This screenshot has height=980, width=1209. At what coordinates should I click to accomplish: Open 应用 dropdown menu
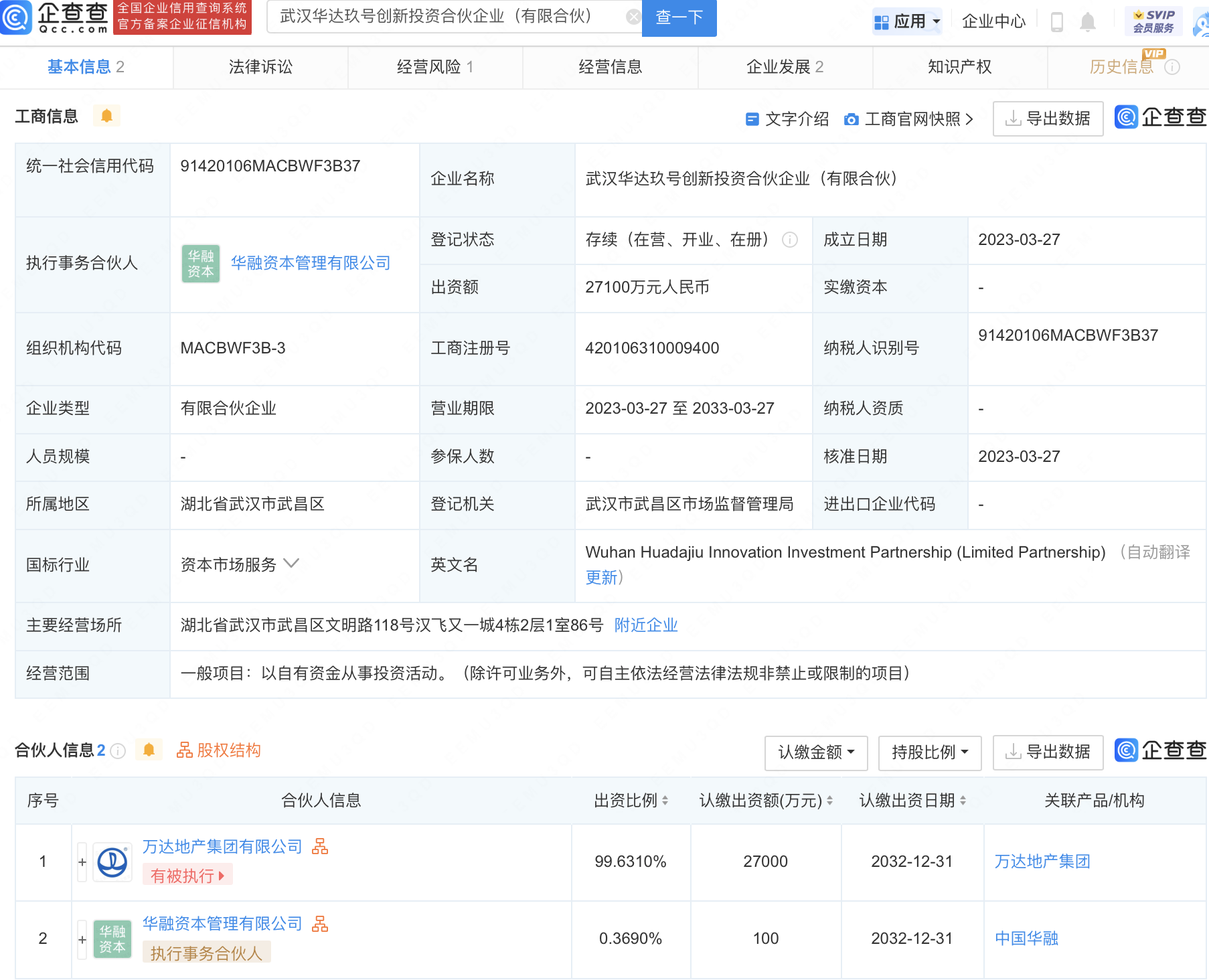point(907,22)
